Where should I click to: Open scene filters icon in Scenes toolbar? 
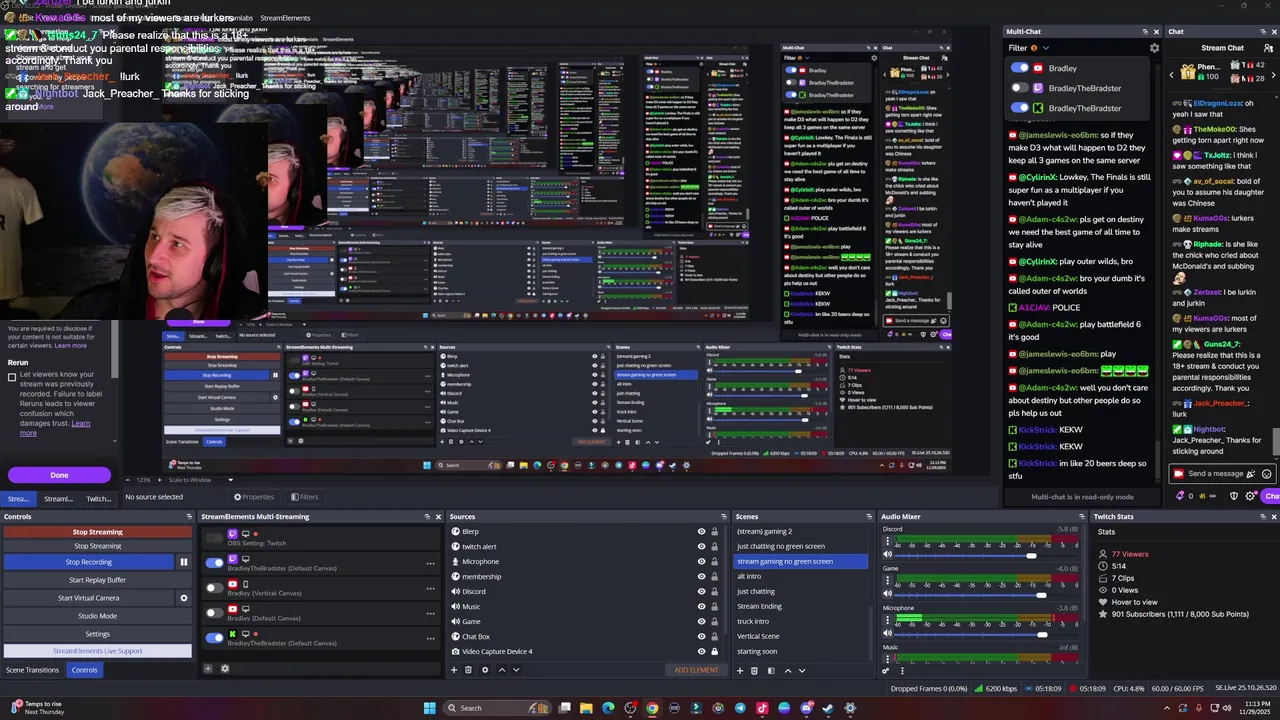(771, 670)
